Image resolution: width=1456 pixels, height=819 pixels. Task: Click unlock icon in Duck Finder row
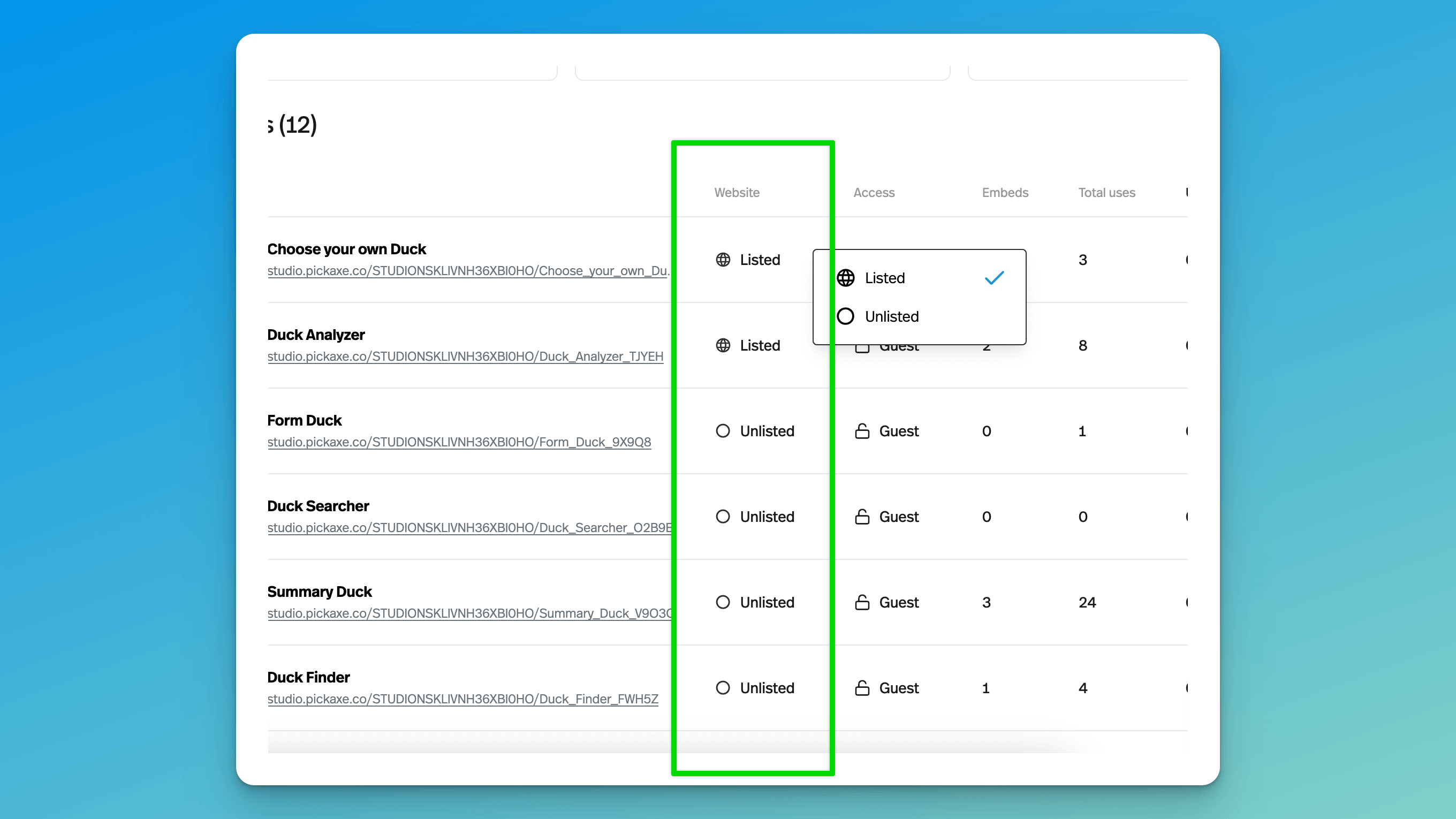(862, 688)
